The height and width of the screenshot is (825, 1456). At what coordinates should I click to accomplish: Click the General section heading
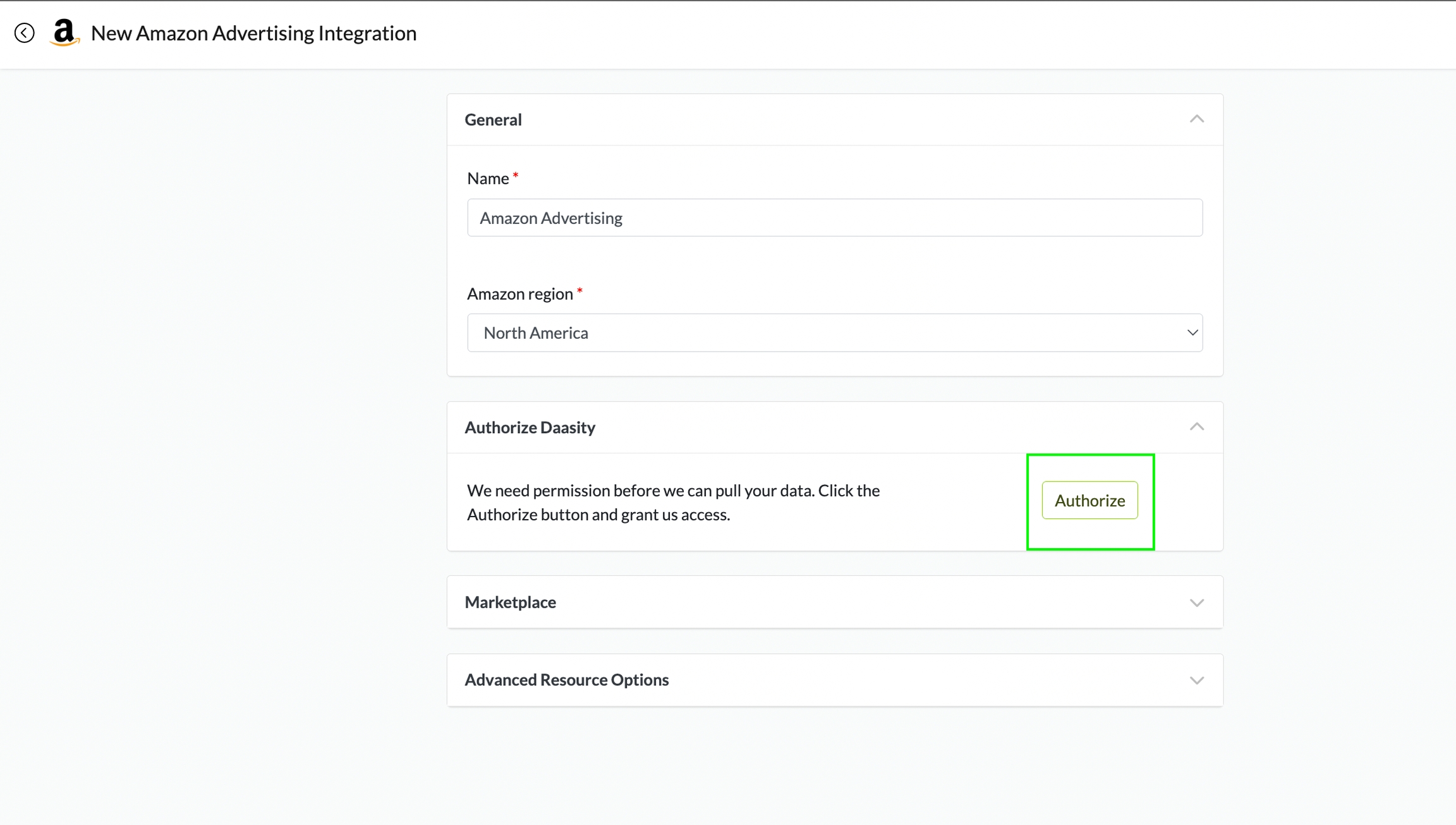coord(493,119)
